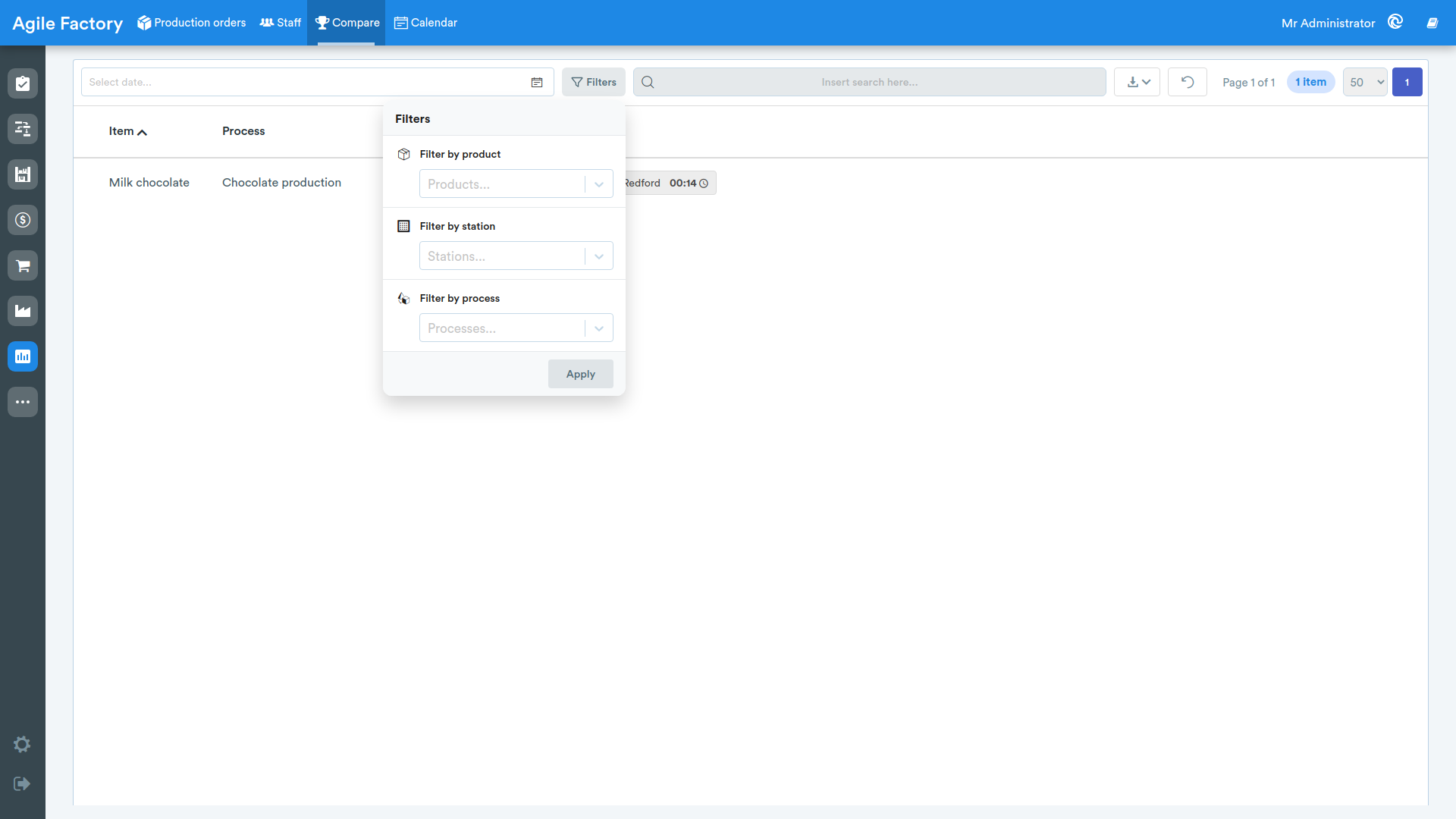Click the Redford 00:14 time tag
The height and width of the screenshot is (819, 1456).
click(670, 183)
